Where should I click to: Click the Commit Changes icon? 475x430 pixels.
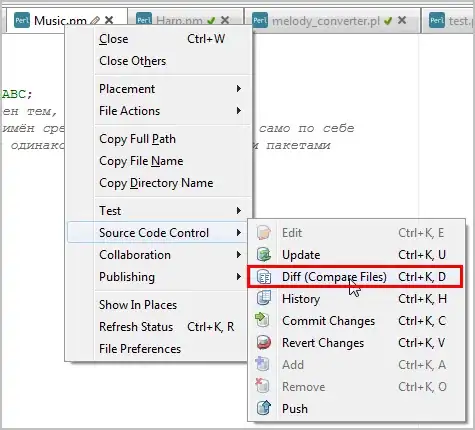(263, 320)
